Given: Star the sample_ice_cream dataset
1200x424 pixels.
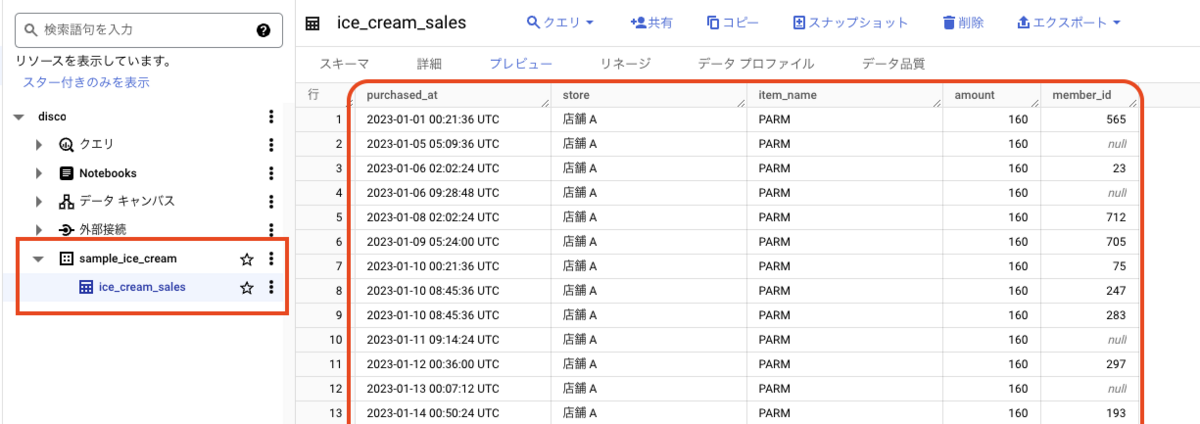Looking at the screenshot, I should 246,259.
